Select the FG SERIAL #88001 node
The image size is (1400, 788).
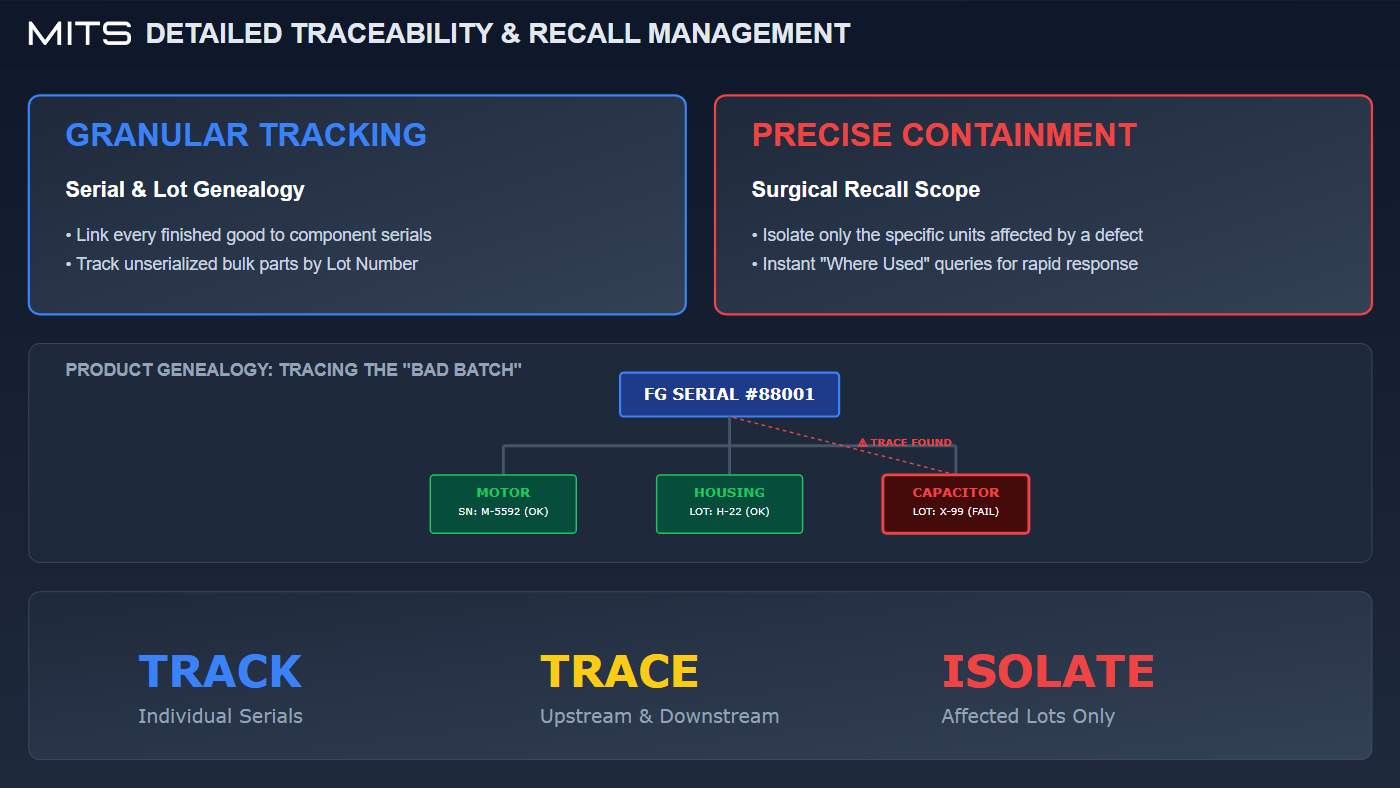[x=729, y=395]
